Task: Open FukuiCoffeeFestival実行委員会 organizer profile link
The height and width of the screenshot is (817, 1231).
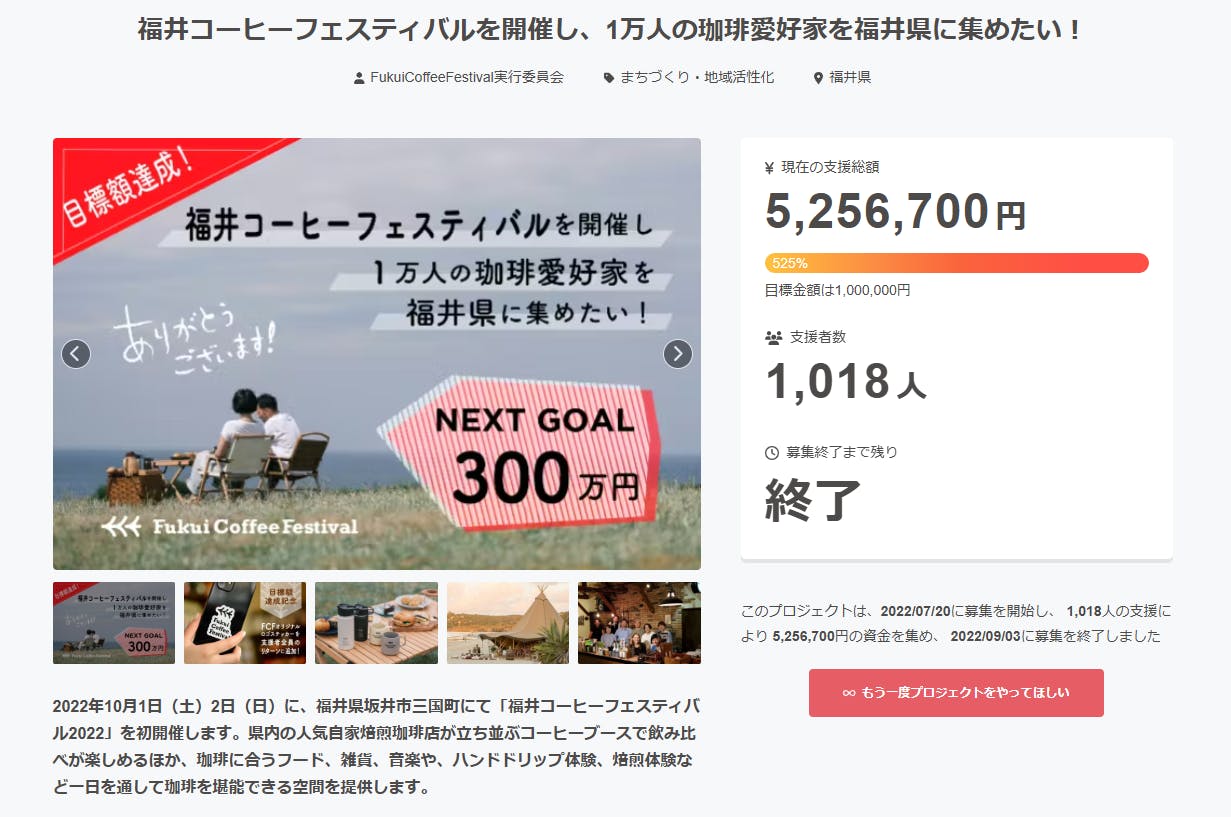Action: [x=467, y=77]
